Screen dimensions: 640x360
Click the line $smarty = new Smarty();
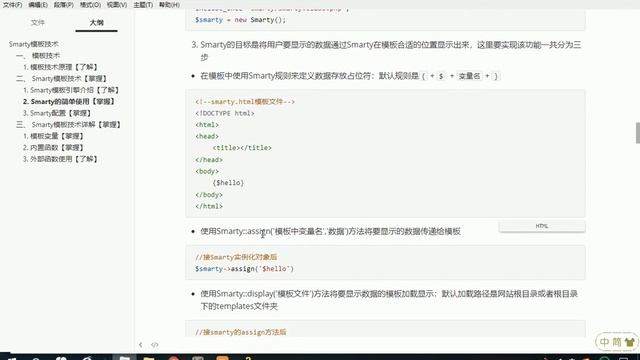pos(240,20)
